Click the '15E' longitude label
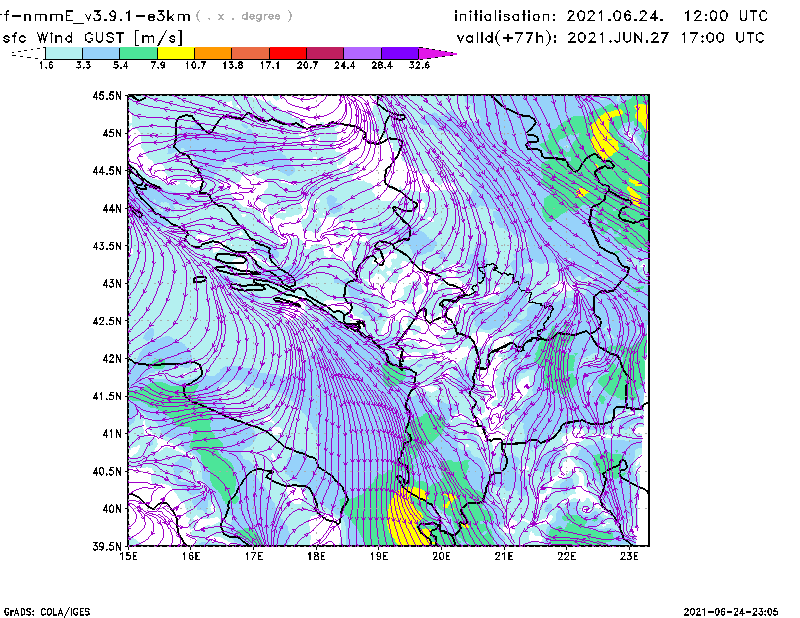 (128, 556)
